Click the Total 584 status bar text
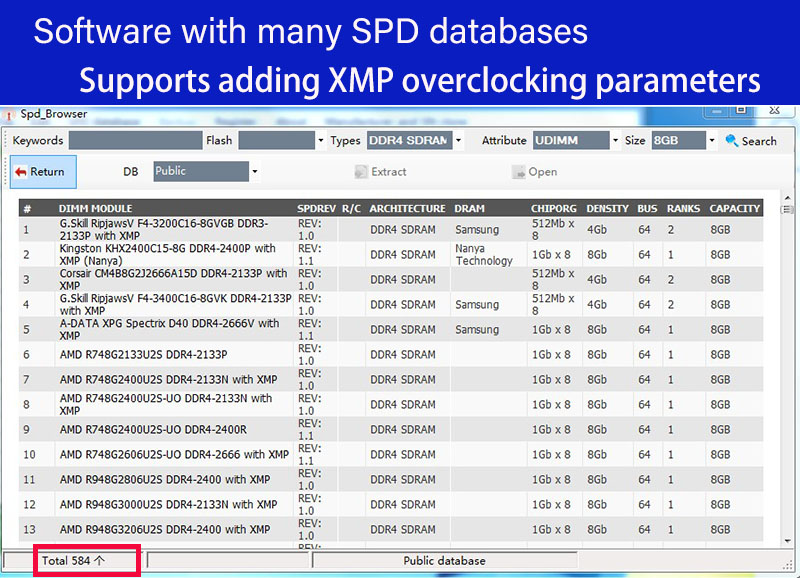This screenshot has height=578, width=800. [x=73, y=561]
